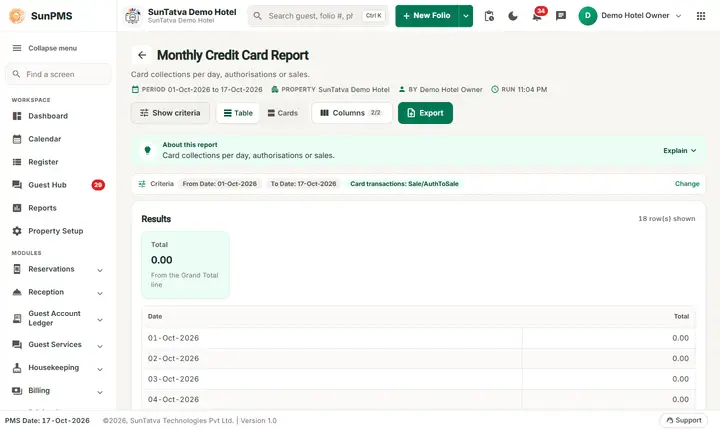720x430 pixels.
Task: Click the Housekeeping icon
Action: [17, 368]
